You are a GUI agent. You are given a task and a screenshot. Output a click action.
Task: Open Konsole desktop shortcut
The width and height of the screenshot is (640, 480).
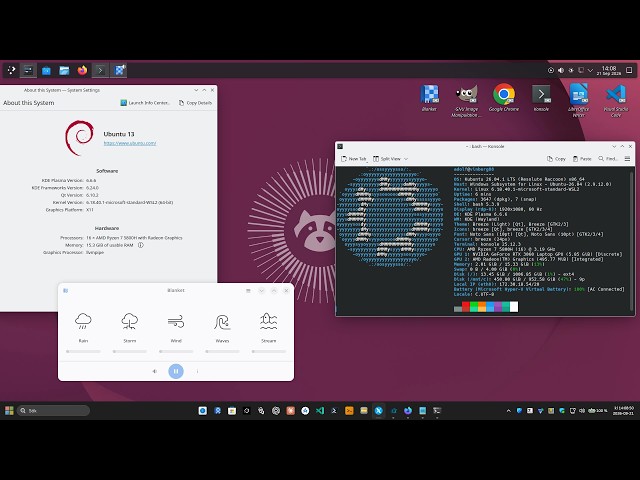(541, 98)
